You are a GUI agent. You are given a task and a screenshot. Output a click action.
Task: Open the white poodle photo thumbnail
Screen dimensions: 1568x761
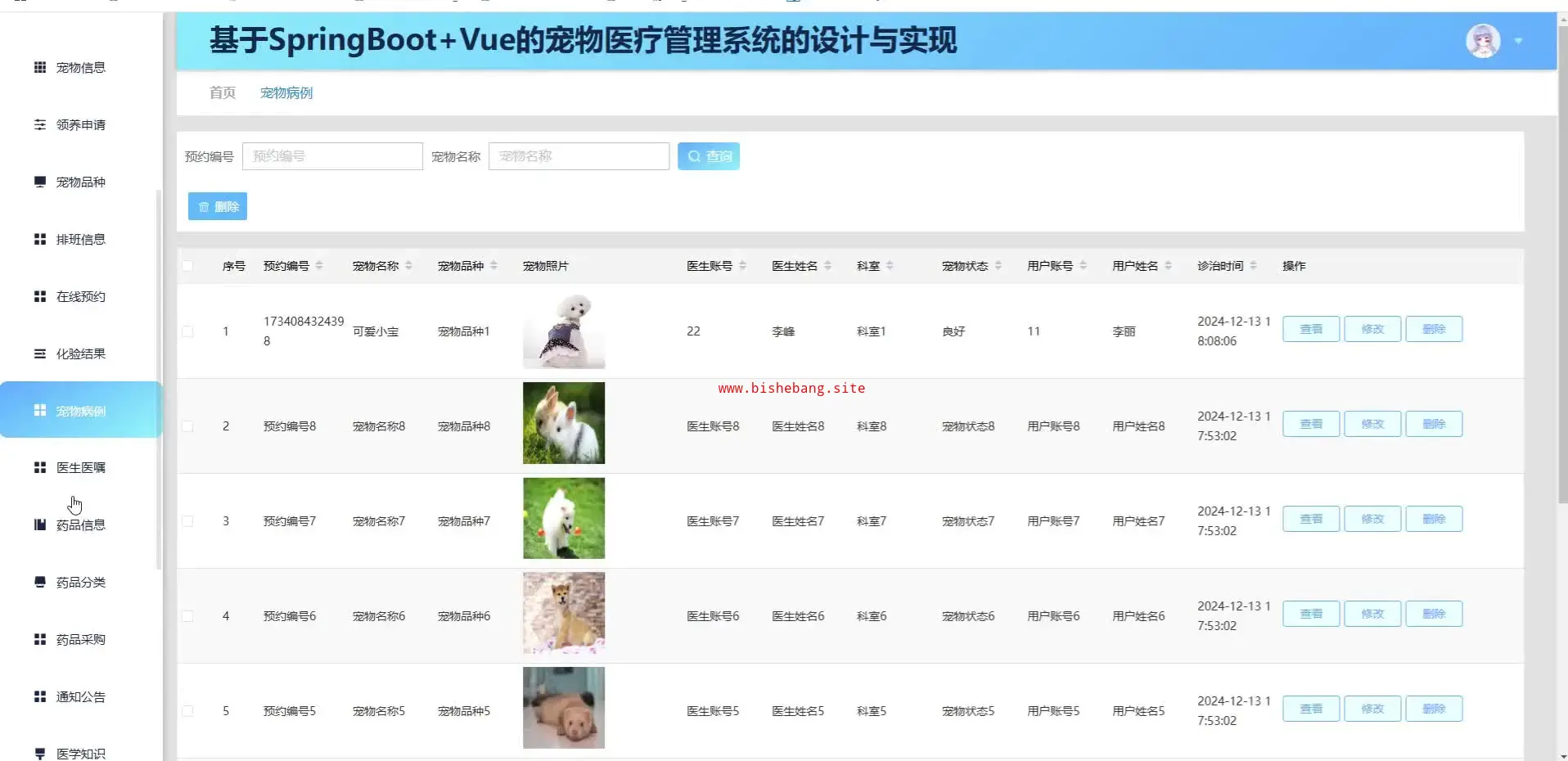tap(564, 331)
